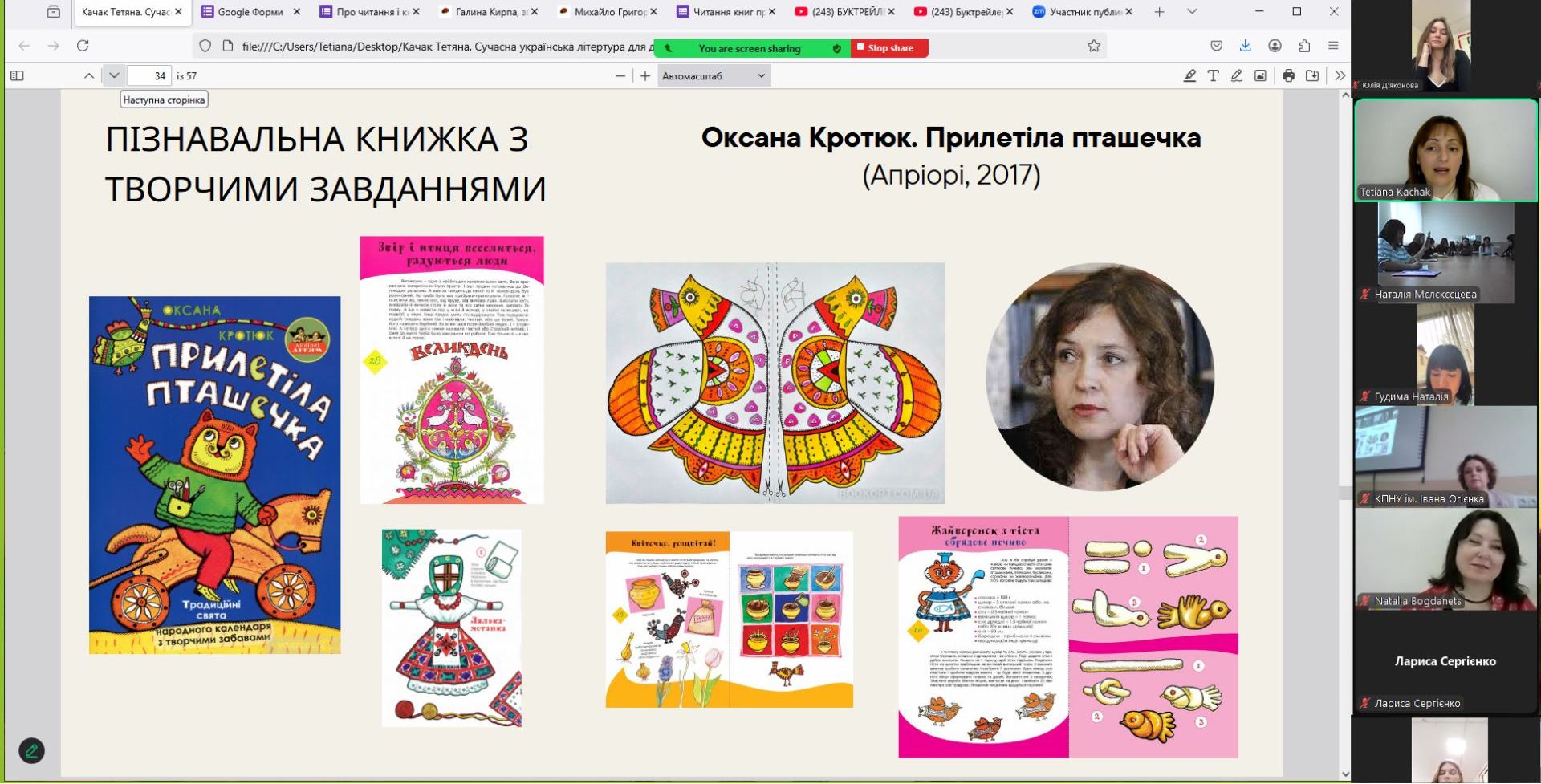Open the Автомасштаб zoom dropdown

tap(714, 76)
